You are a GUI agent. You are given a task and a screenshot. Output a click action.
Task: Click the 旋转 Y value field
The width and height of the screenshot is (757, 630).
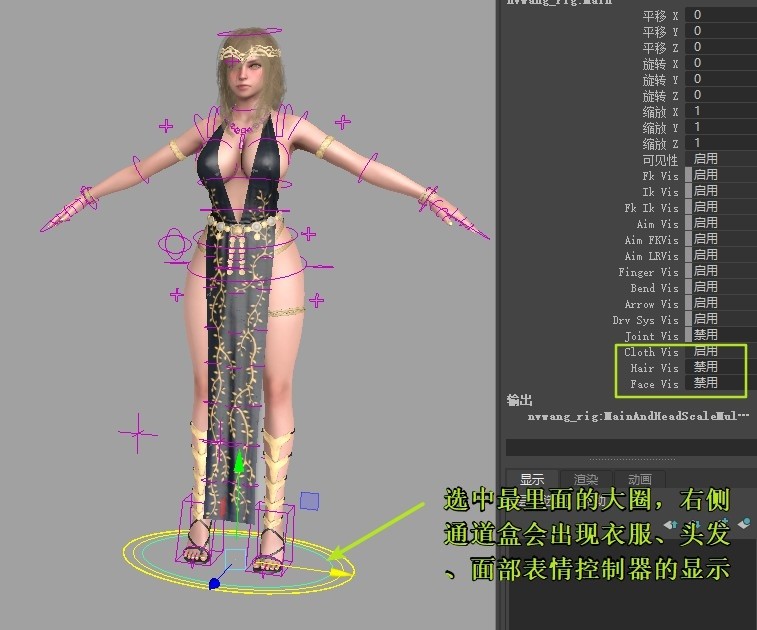pyautogui.click(x=721, y=79)
